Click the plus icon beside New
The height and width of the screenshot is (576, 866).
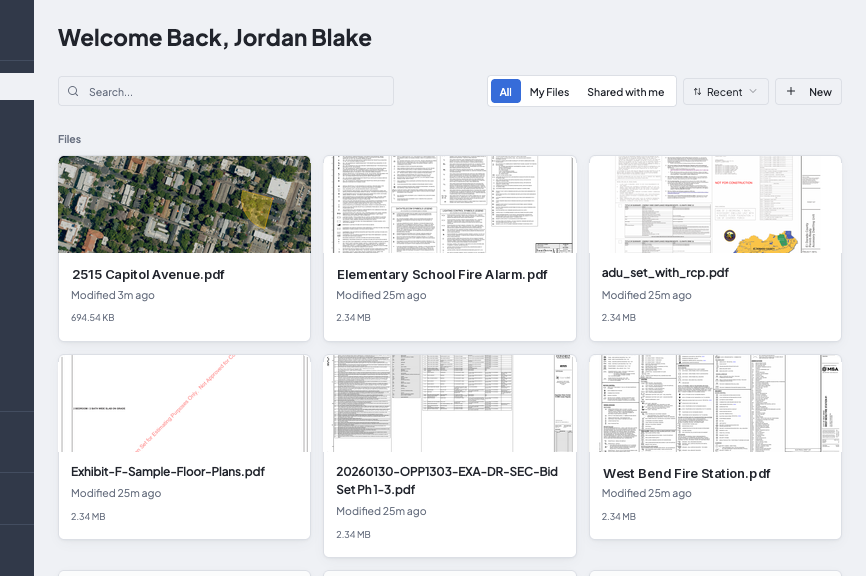(x=791, y=91)
